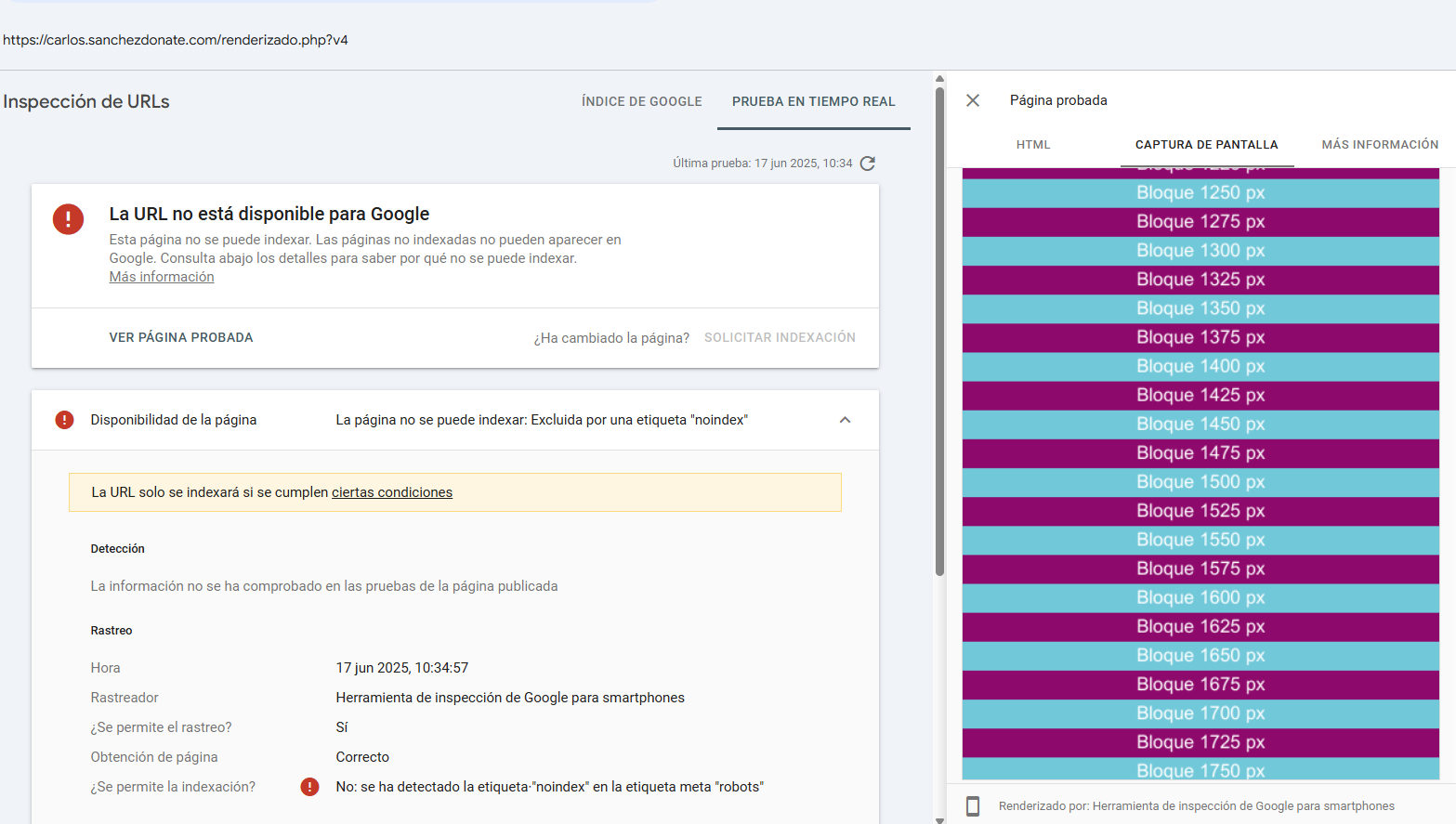This screenshot has height=824, width=1456.
Task: Click the red warning icon beside noindex detection
Action: click(x=310, y=787)
